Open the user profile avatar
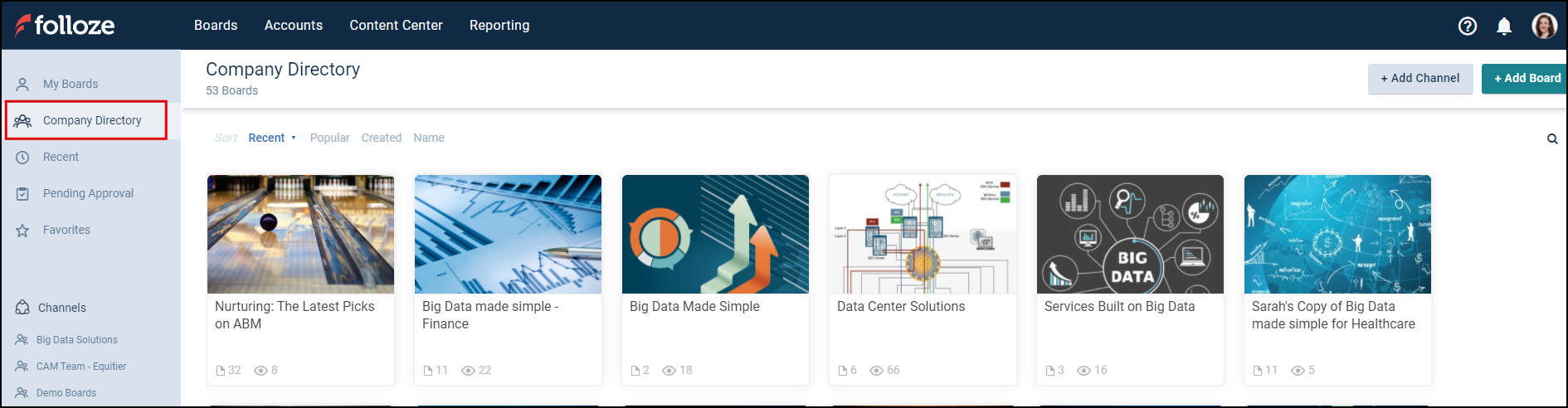The image size is (1568, 408). pyautogui.click(x=1544, y=26)
